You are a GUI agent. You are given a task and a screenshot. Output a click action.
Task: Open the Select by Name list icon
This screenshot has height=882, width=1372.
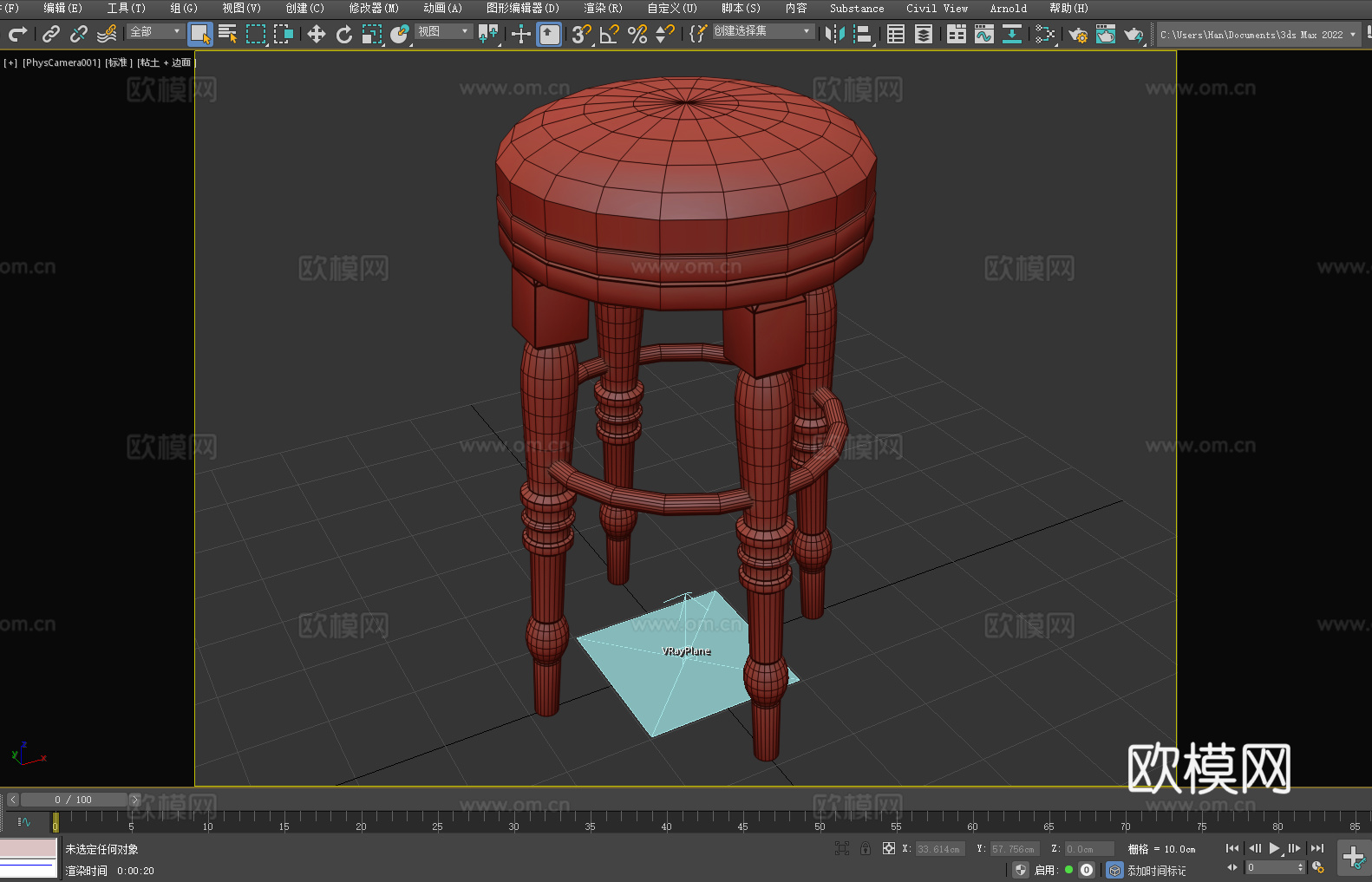coord(228,34)
